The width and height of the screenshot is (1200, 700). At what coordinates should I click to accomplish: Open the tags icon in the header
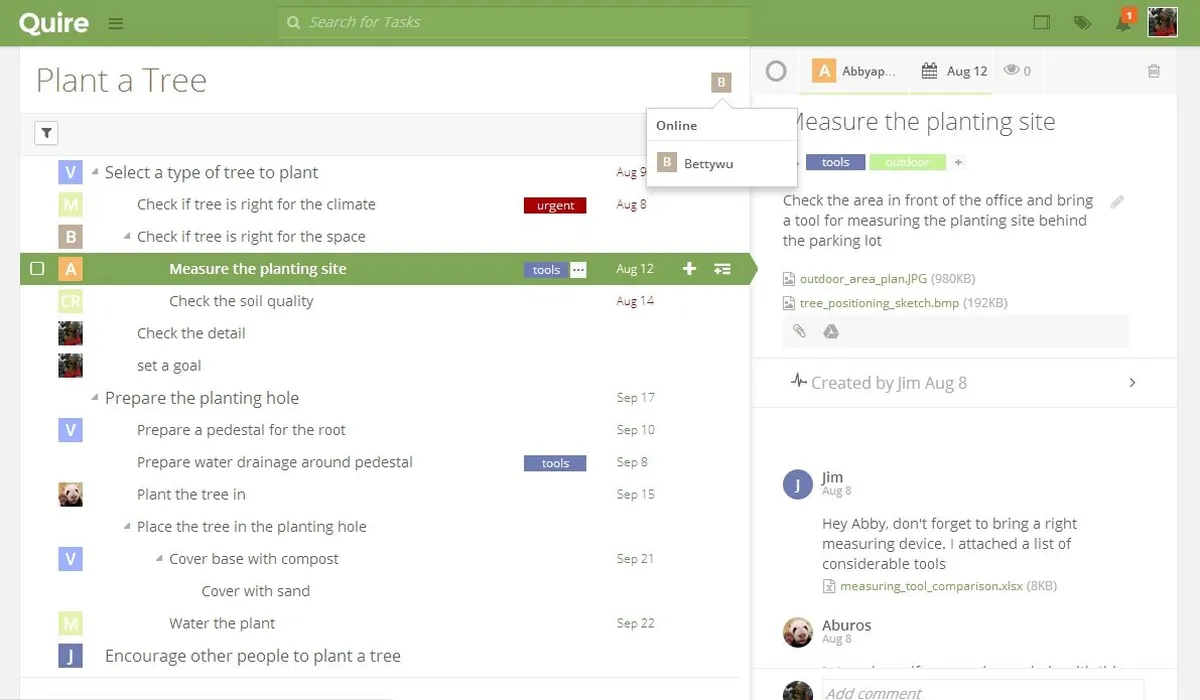(x=1082, y=22)
